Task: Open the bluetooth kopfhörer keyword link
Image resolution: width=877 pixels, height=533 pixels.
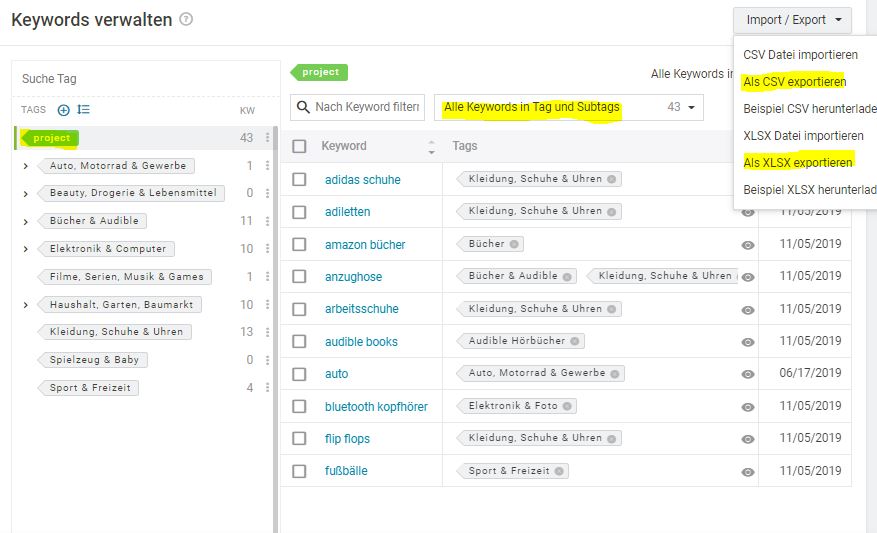Action: 376,407
